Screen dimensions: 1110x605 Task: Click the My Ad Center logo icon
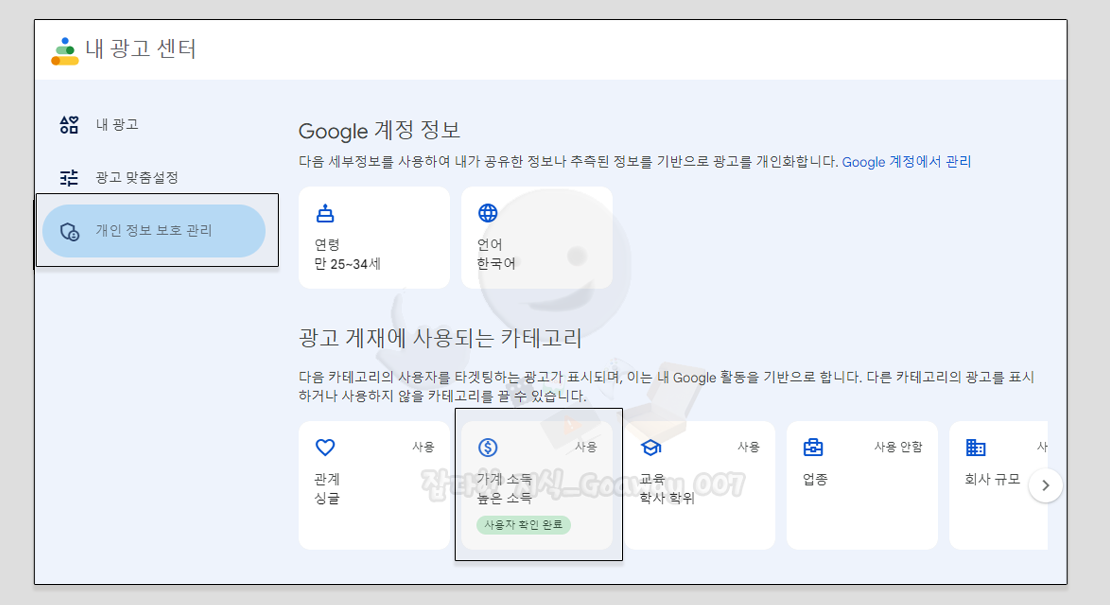[64, 51]
